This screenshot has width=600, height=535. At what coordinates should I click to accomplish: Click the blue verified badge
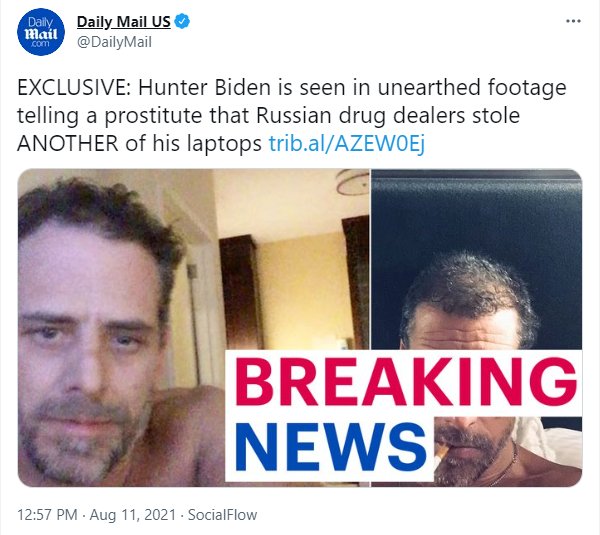(x=182, y=21)
